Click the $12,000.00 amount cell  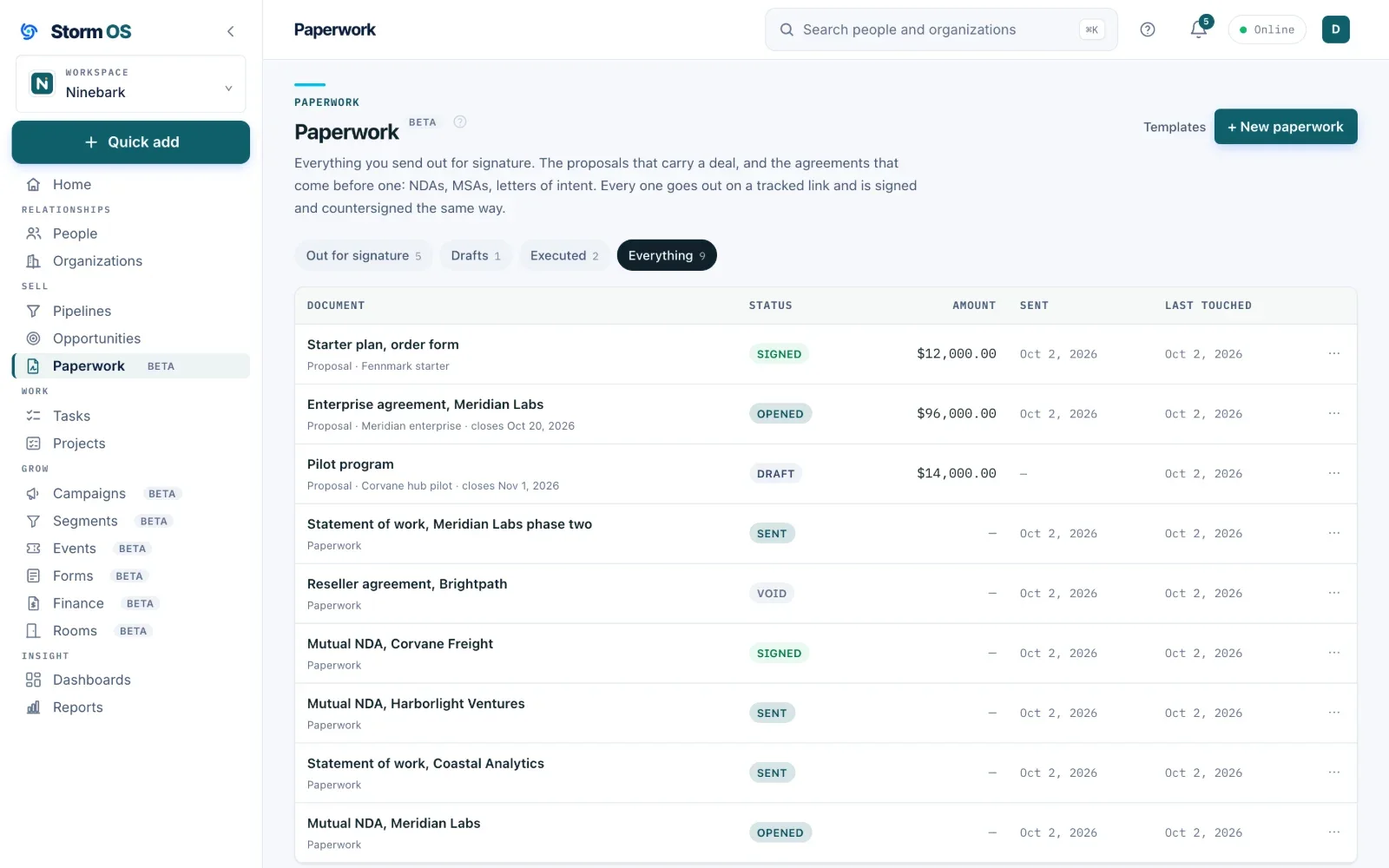(x=956, y=354)
